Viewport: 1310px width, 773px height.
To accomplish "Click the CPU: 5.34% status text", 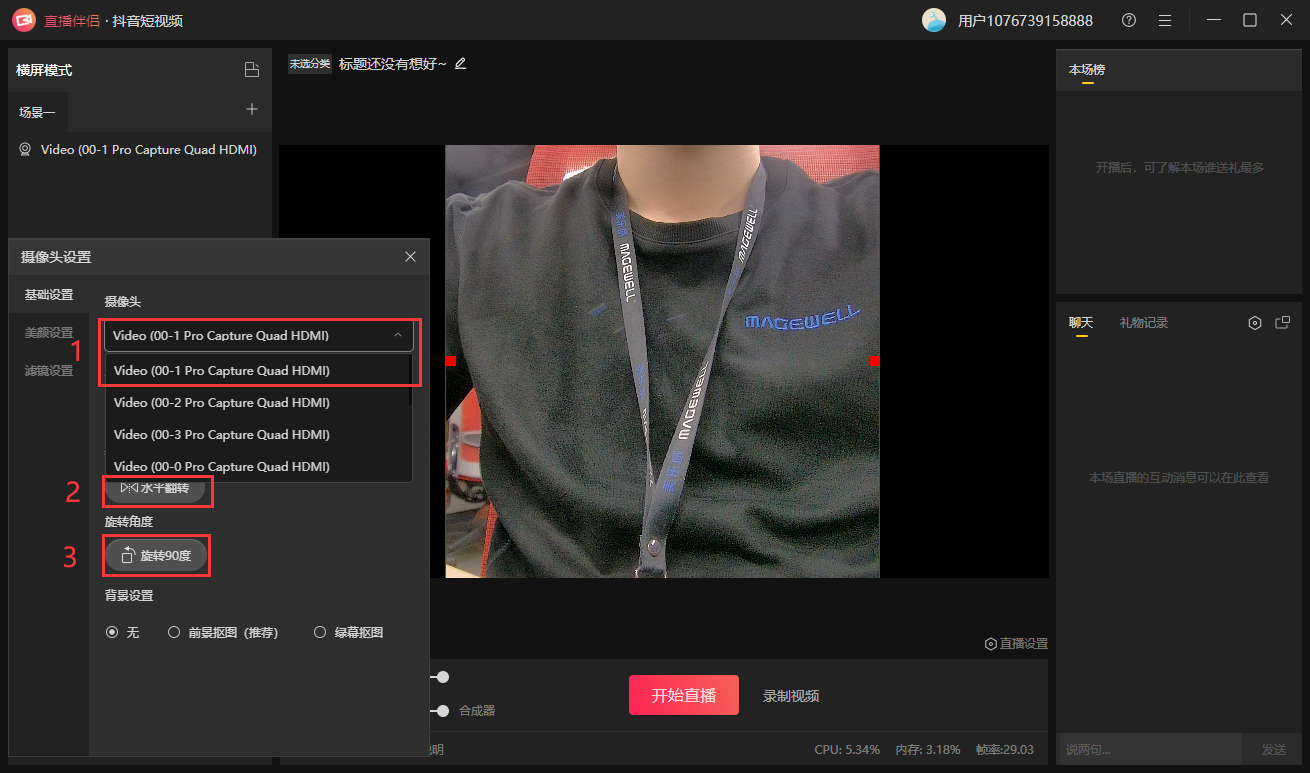I will (847, 749).
